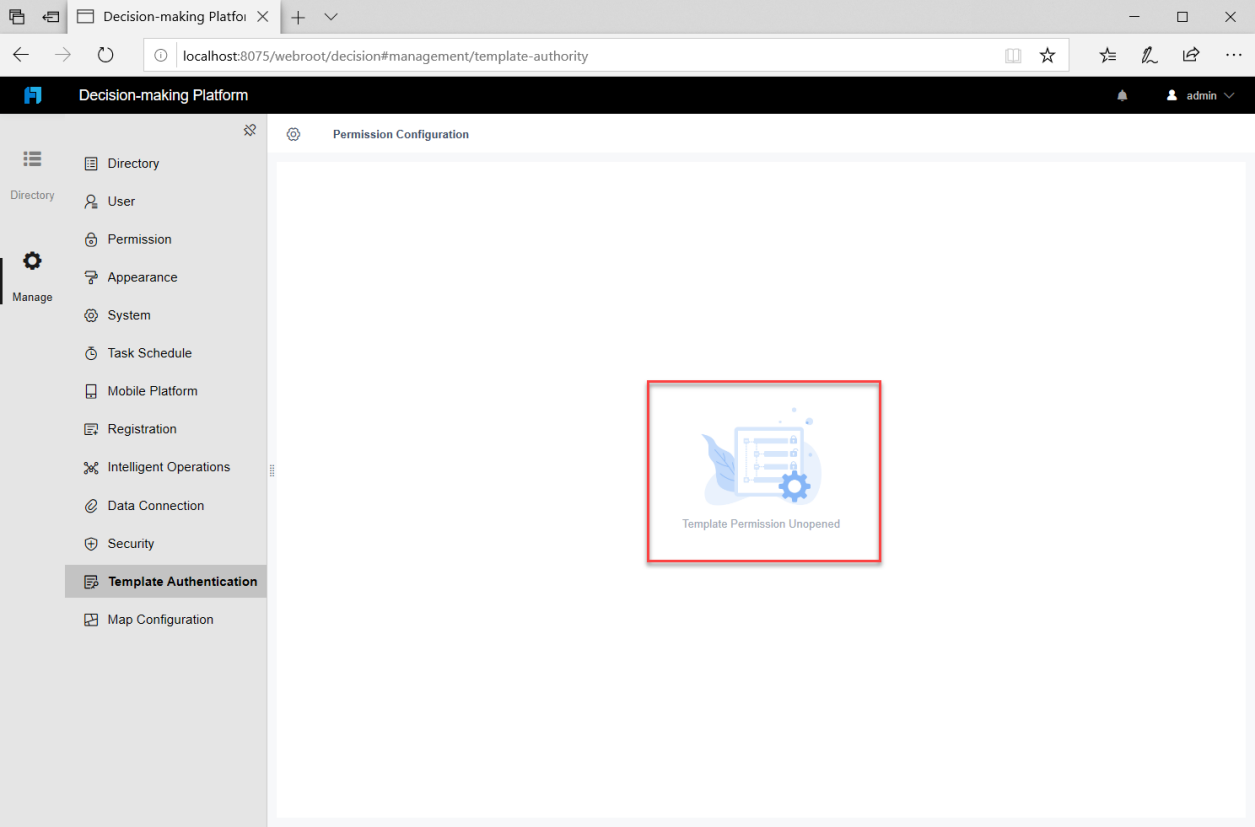Open Template Authentication settings
The width and height of the screenshot is (1255, 827).
(181, 581)
